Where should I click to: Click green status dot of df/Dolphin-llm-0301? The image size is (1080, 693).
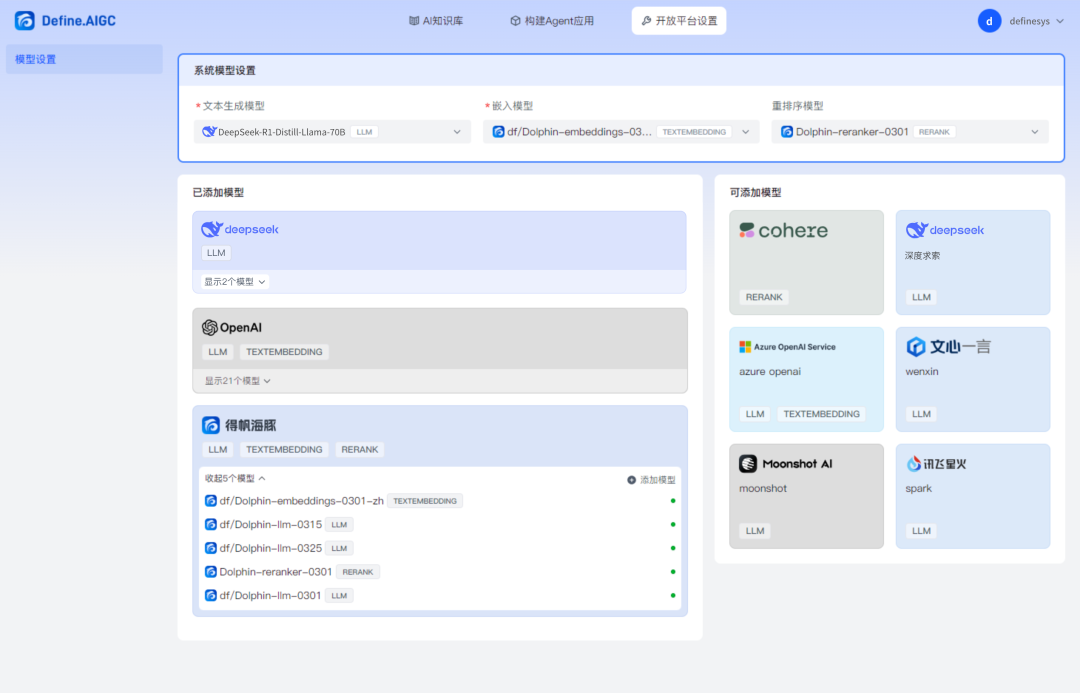pos(673,595)
